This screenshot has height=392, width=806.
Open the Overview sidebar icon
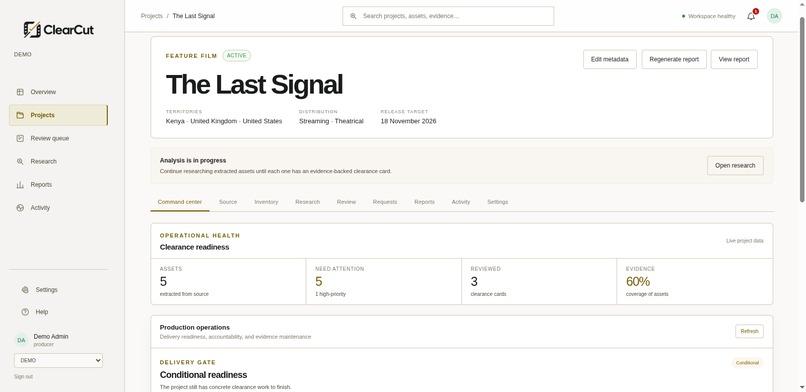(x=20, y=92)
